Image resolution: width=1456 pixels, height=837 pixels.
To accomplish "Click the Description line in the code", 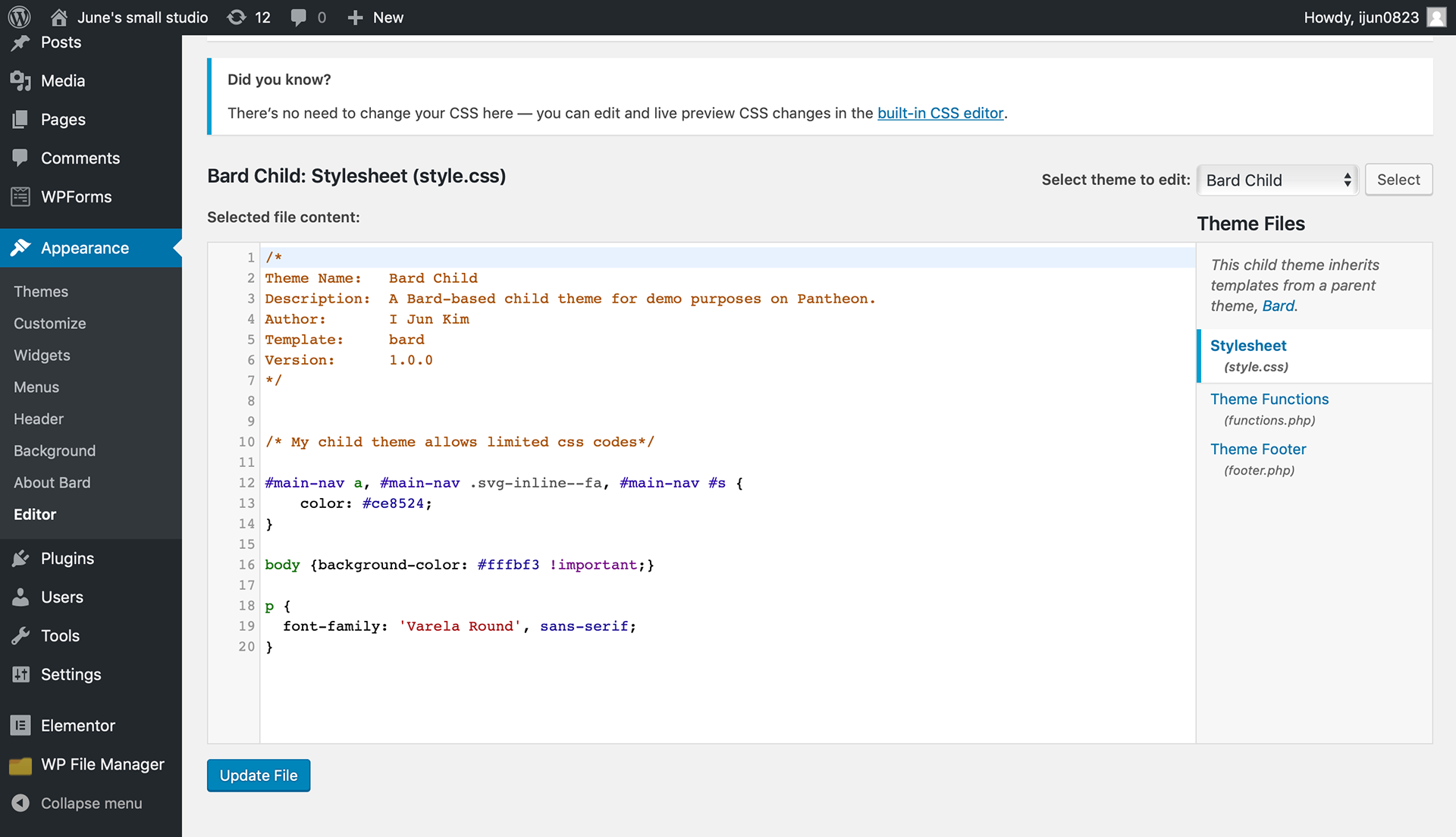I will click(x=570, y=299).
